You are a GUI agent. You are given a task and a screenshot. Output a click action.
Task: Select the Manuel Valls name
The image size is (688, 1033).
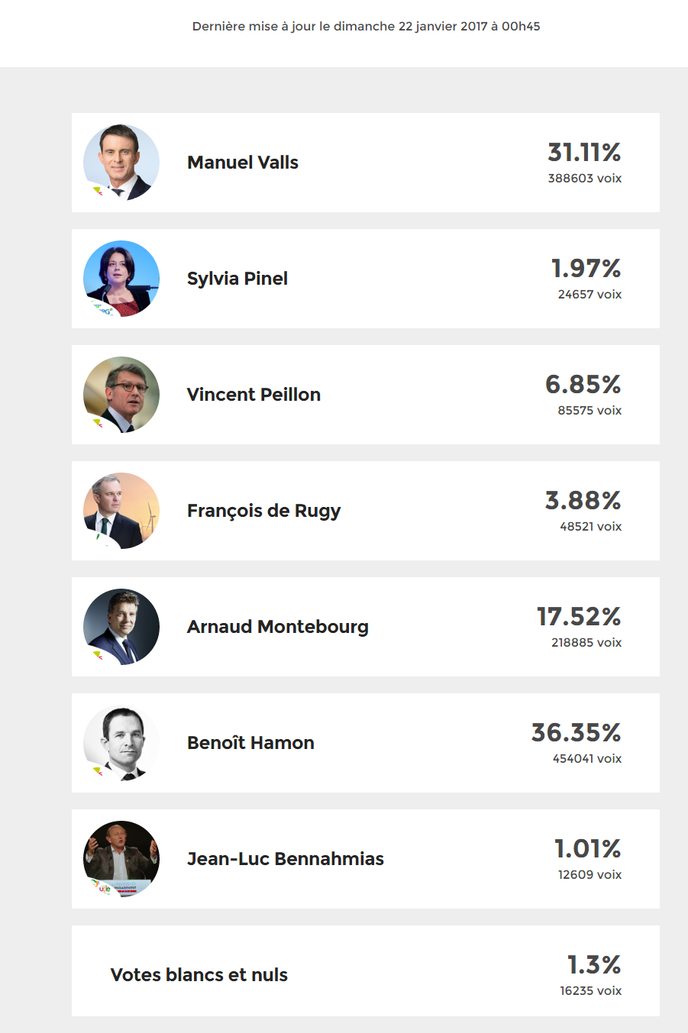tap(243, 162)
